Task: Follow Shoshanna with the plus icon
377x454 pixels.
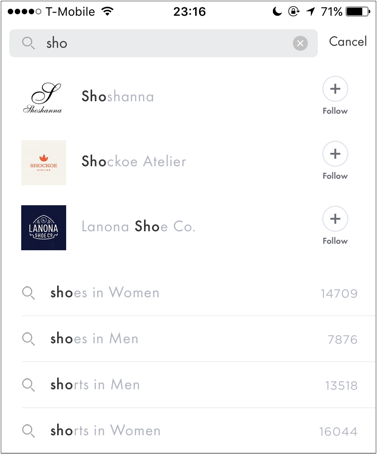Action: [x=335, y=89]
